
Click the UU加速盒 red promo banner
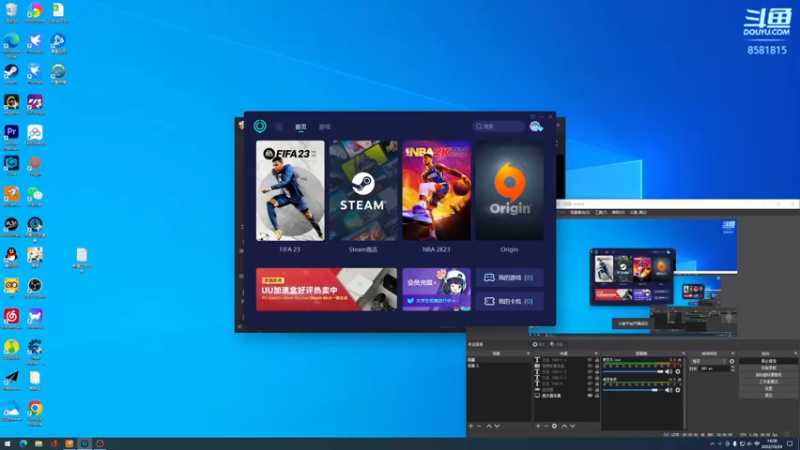pyautogui.click(x=326, y=289)
